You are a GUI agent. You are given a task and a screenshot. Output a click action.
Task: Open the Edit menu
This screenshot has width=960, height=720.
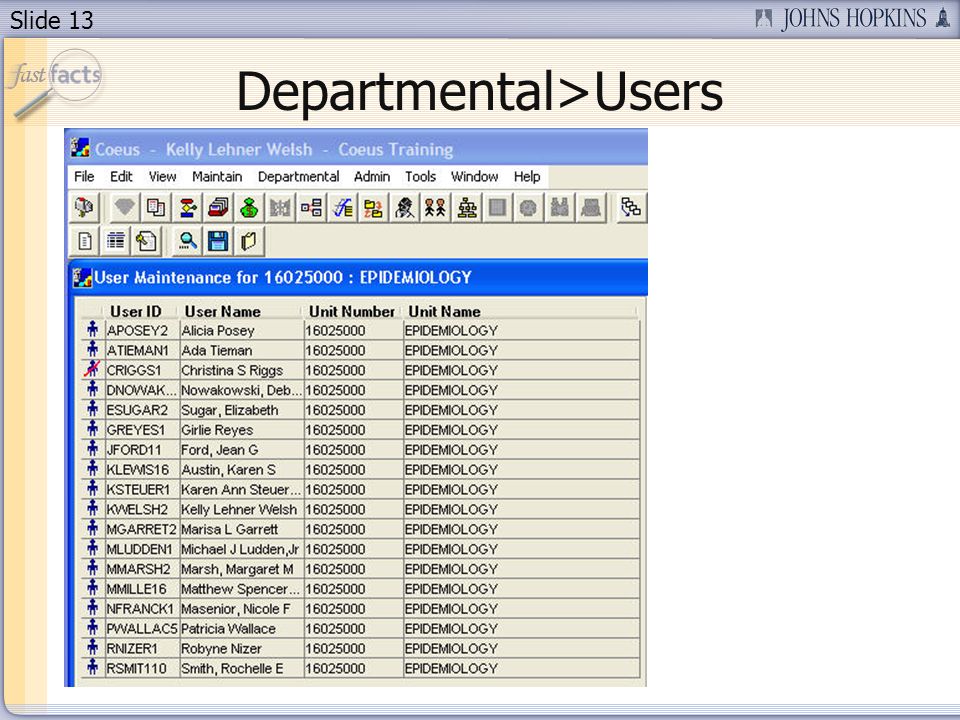pyautogui.click(x=121, y=177)
